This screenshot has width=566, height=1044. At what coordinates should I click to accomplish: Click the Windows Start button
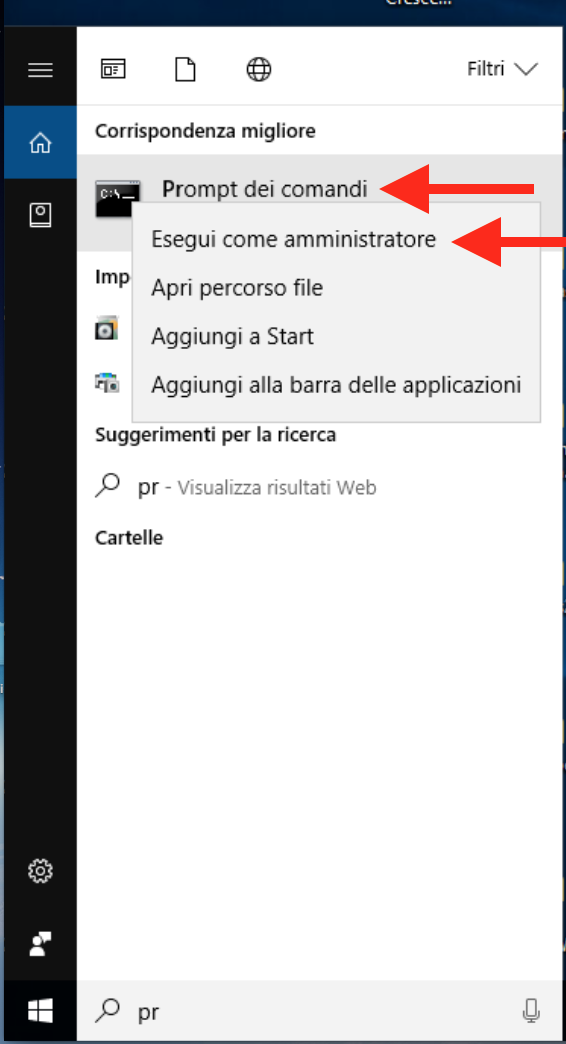40,1011
